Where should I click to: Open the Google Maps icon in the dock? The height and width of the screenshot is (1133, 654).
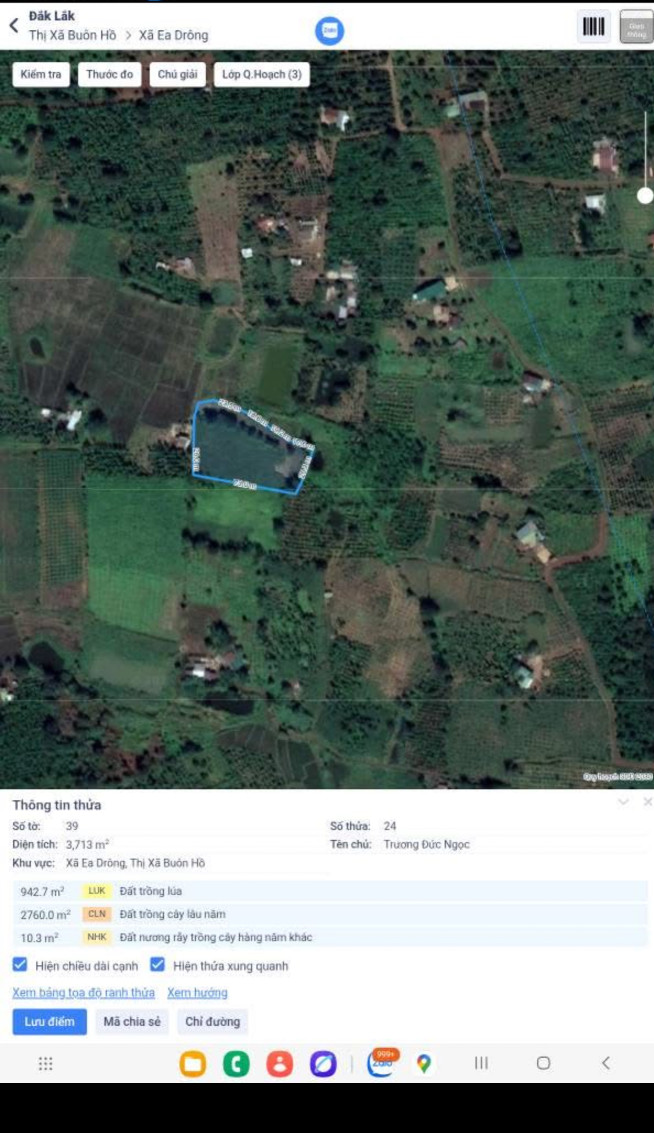click(424, 1063)
